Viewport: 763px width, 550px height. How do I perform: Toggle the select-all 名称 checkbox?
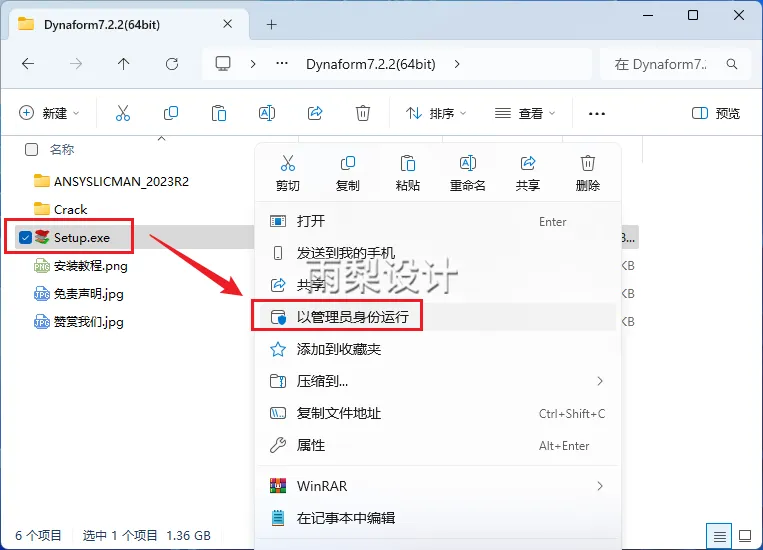[31, 149]
